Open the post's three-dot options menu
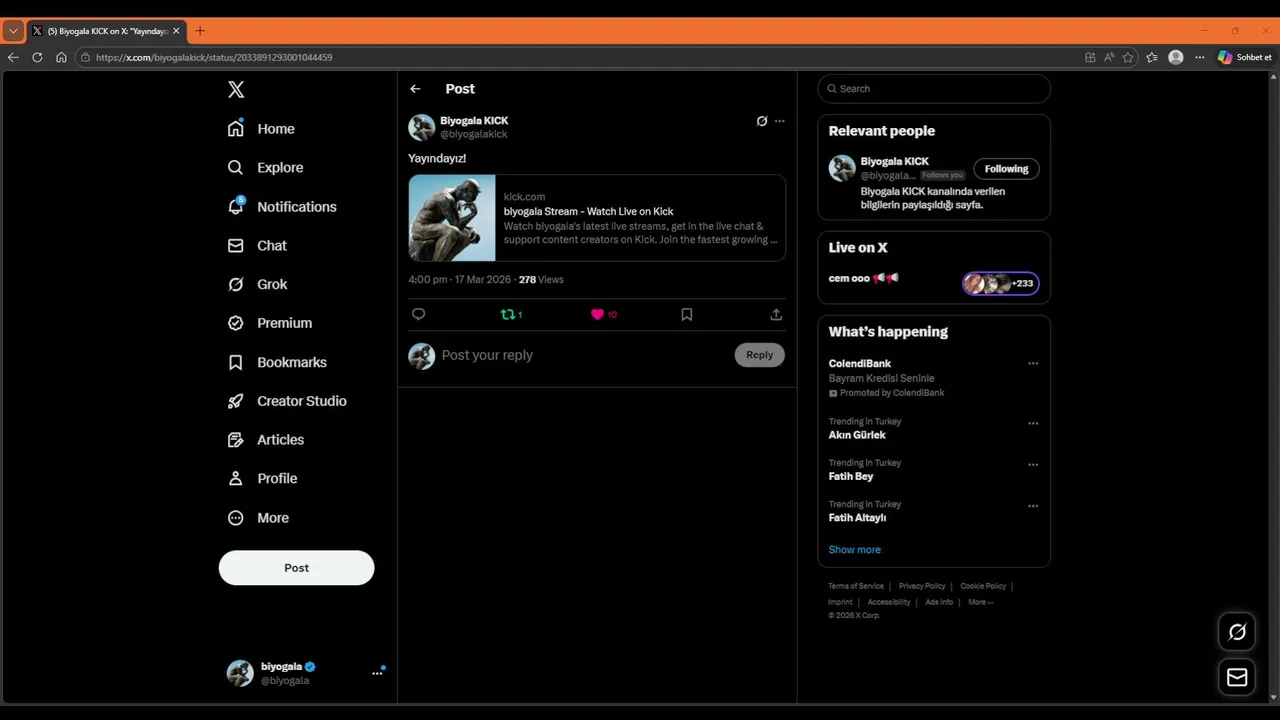 click(x=780, y=121)
